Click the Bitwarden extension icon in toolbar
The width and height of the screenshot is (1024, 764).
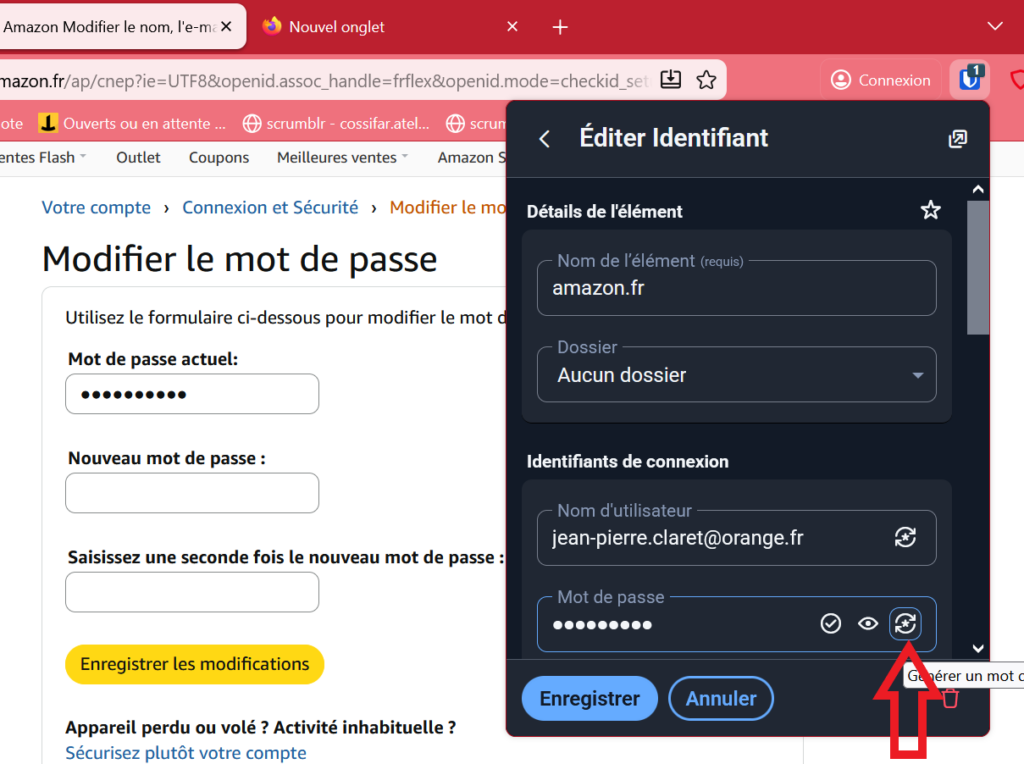969,79
